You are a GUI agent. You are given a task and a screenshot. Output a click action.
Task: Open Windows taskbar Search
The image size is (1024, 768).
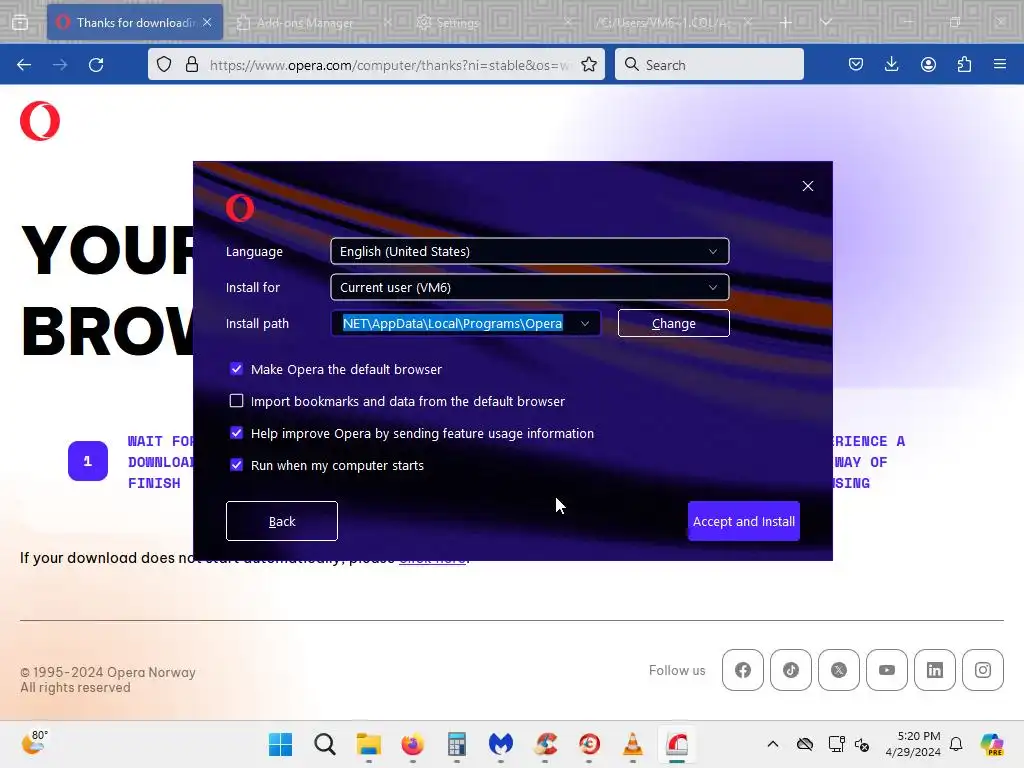pyautogui.click(x=325, y=744)
